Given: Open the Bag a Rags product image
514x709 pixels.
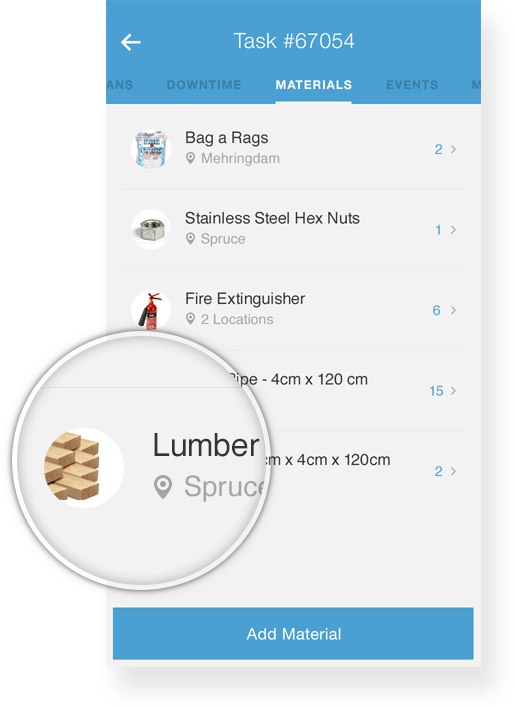Looking at the screenshot, I should (151, 149).
